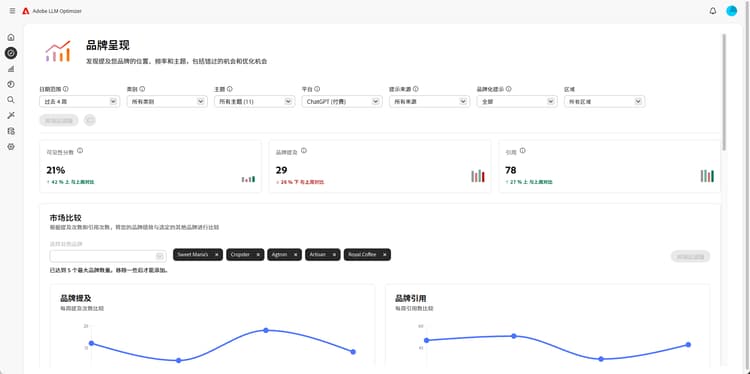Show info for 类别 filter
The image size is (750, 374).
click(142, 88)
